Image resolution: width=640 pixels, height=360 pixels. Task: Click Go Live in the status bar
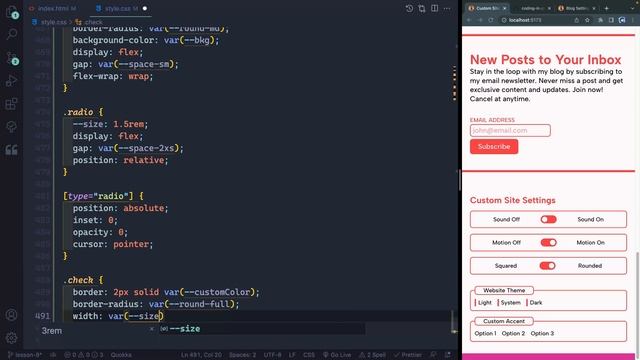[337, 355]
